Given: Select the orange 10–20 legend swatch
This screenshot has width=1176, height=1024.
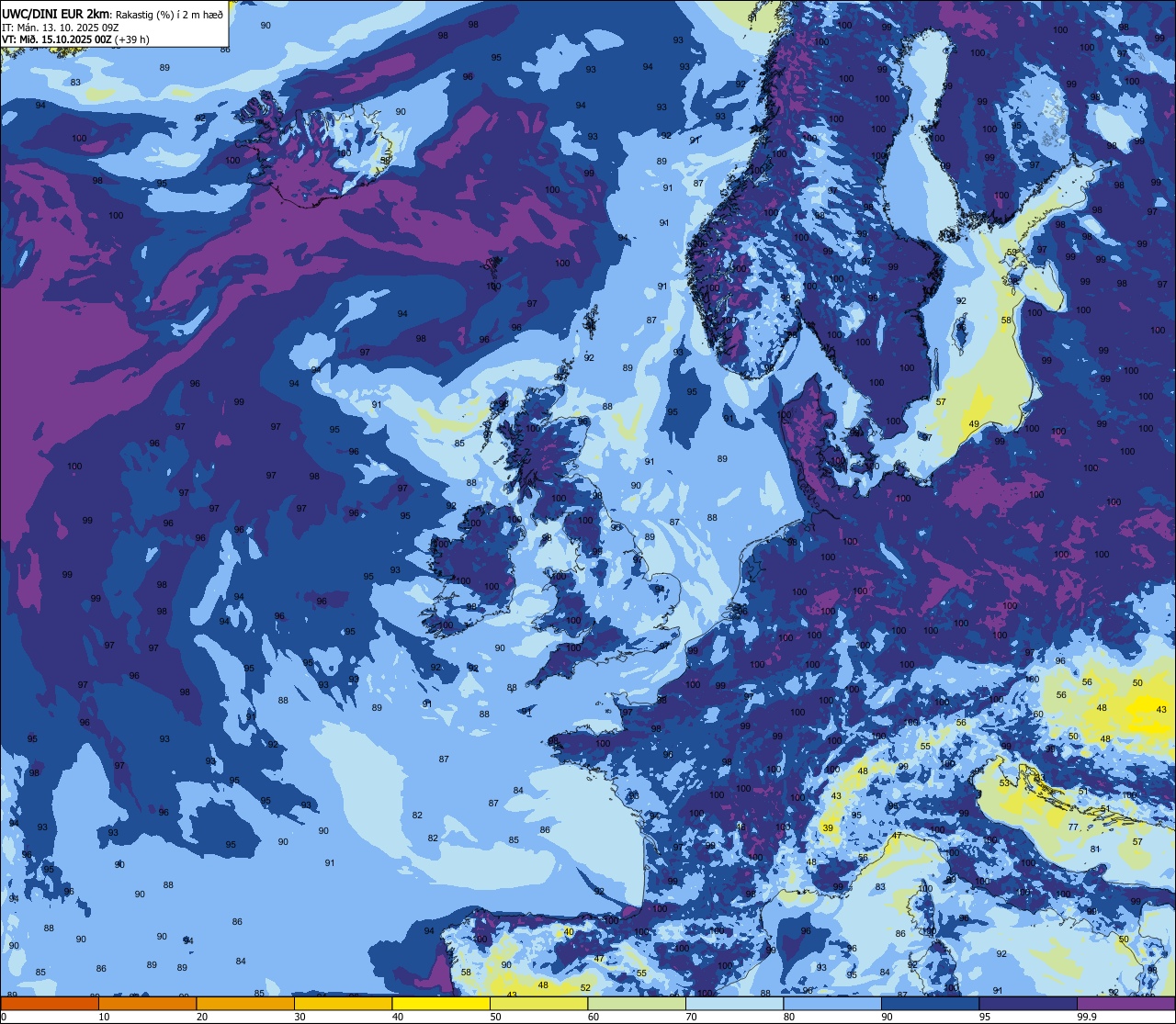Looking at the screenshot, I should click(147, 1003).
